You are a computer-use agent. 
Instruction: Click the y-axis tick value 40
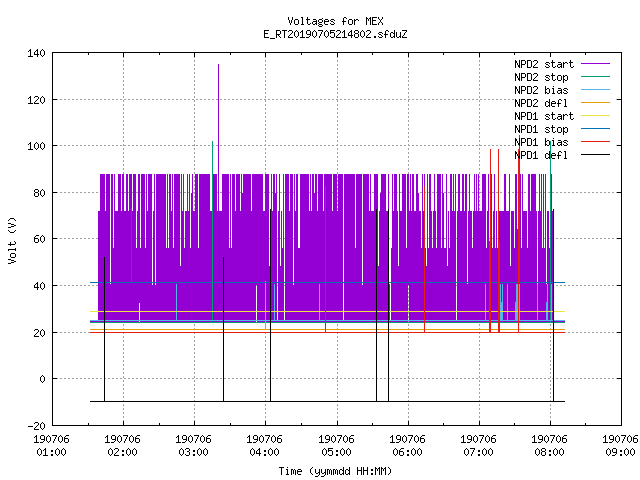coord(40,286)
